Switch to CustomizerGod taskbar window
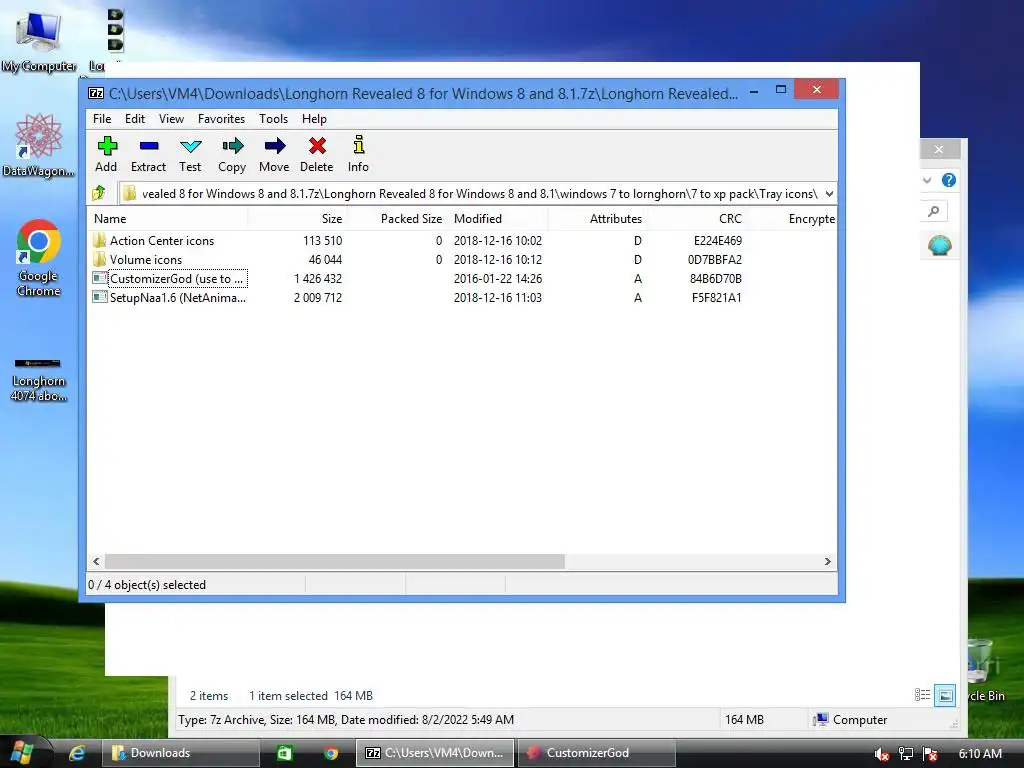This screenshot has height=768, width=1024. 596,753
